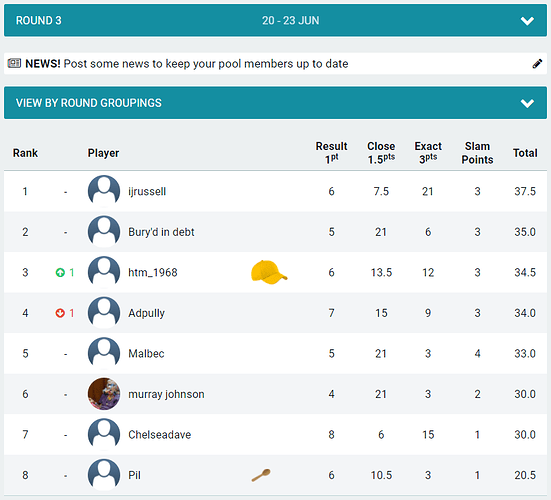Sort by the Total column header
The height and width of the screenshot is (500, 551).
point(525,153)
